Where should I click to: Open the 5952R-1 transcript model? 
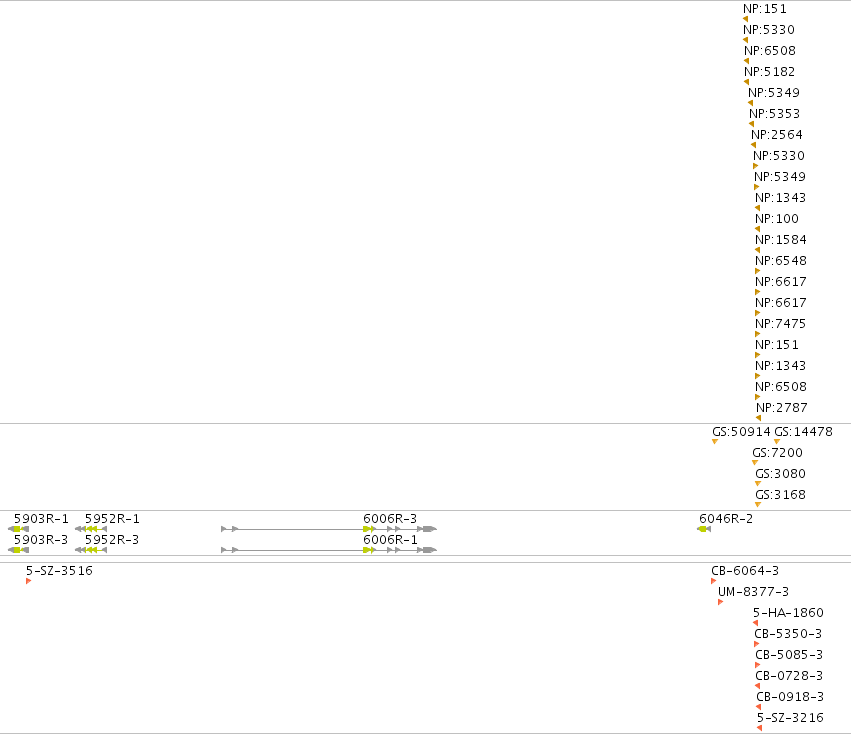[91, 529]
